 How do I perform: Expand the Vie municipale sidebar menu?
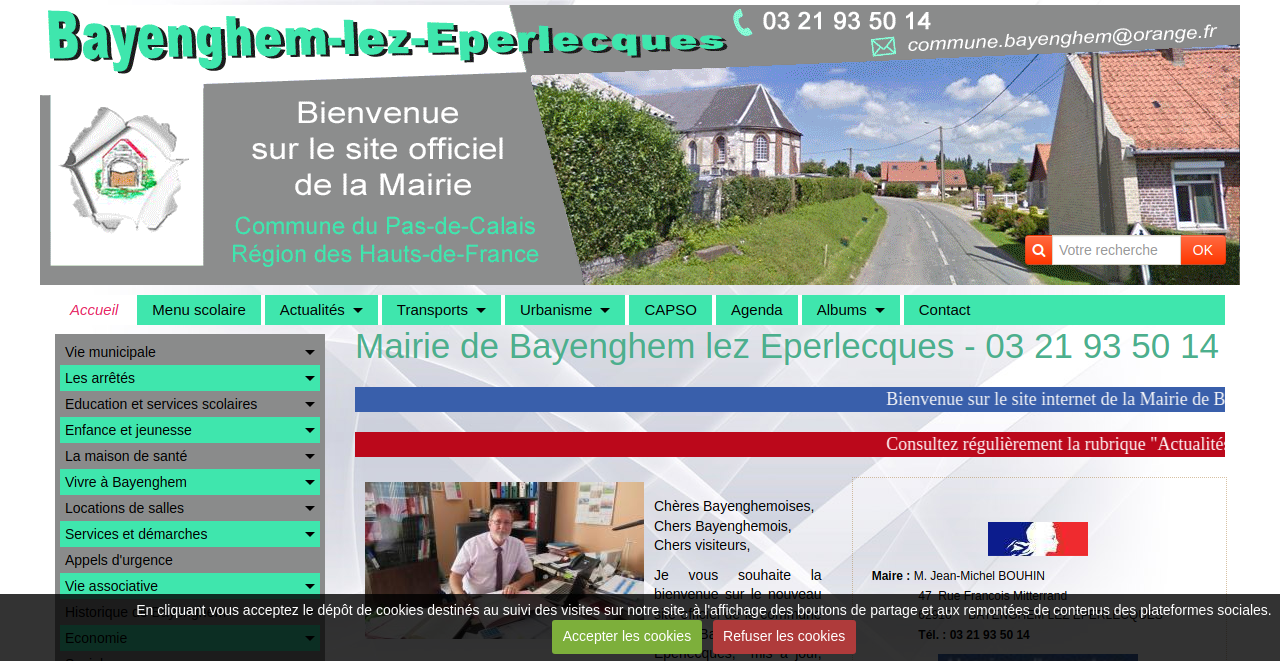pos(190,352)
